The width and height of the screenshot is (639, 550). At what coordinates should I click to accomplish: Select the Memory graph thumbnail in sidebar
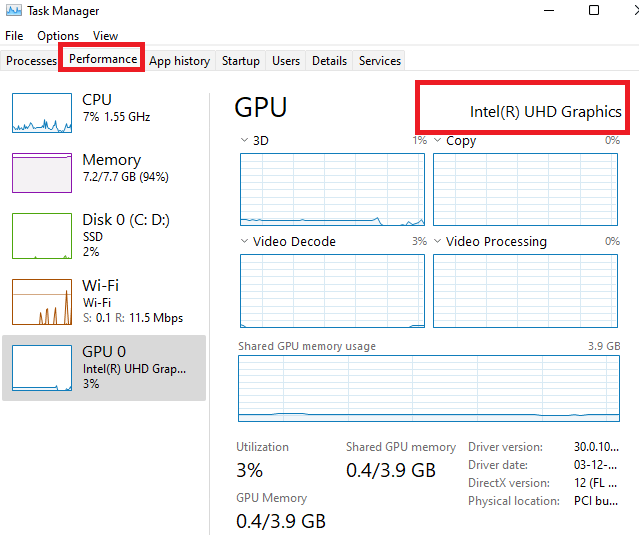coord(42,172)
